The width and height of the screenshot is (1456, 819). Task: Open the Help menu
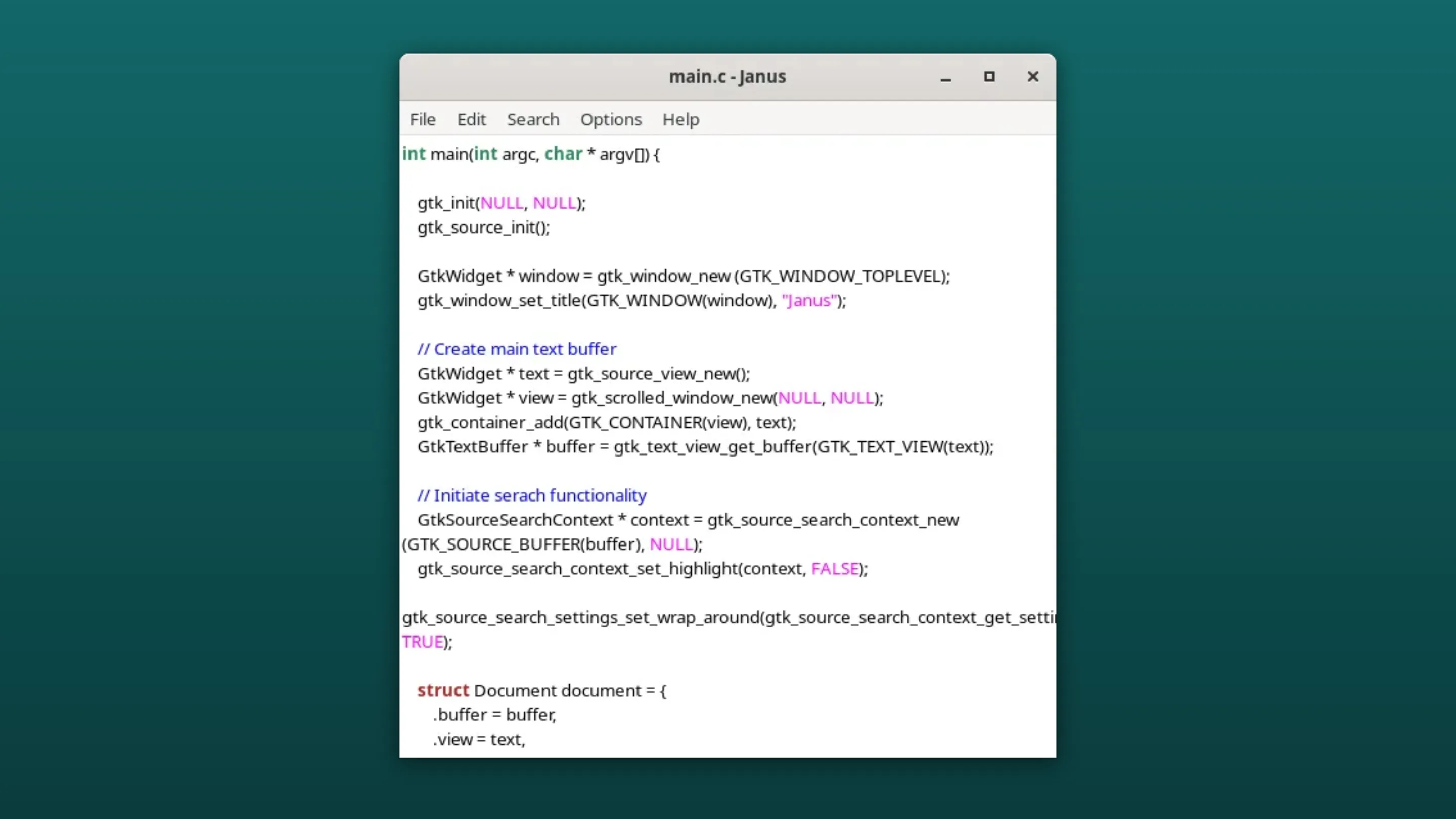[680, 119]
